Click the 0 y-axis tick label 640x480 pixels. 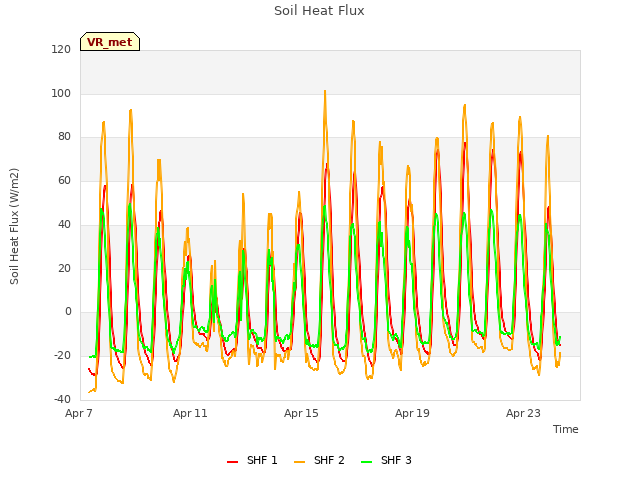point(68,312)
